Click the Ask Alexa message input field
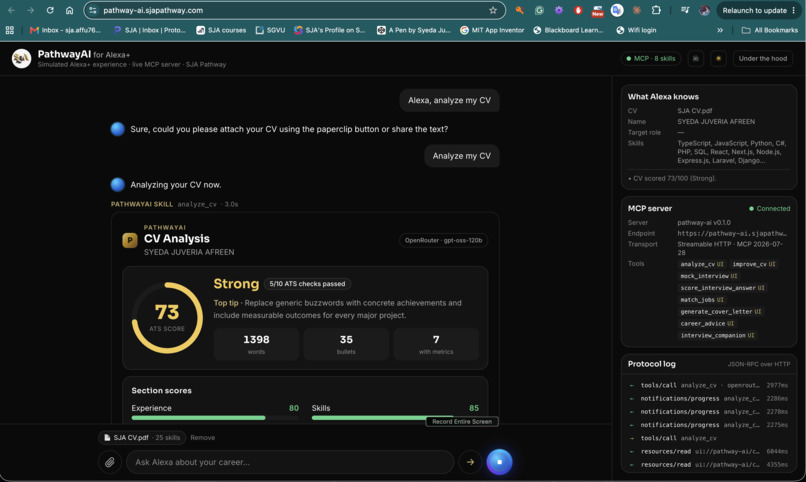Viewport: 806px width, 482px height. coord(290,462)
